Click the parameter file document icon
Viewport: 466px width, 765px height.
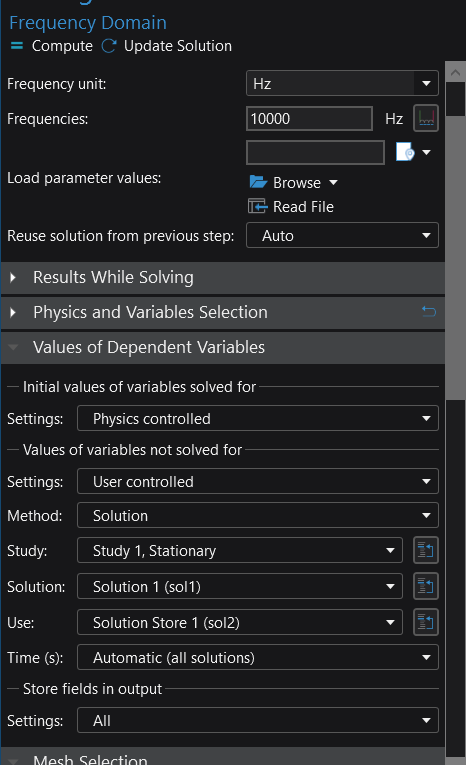(x=405, y=152)
